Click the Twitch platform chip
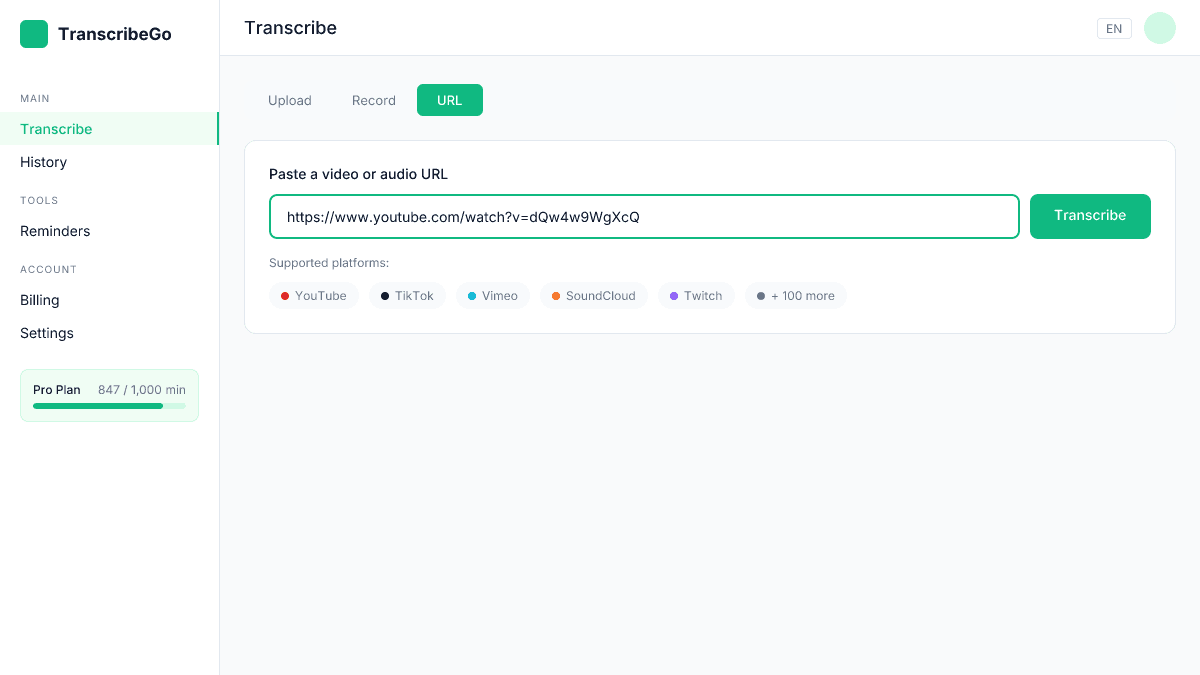 [x=696, y=296]
